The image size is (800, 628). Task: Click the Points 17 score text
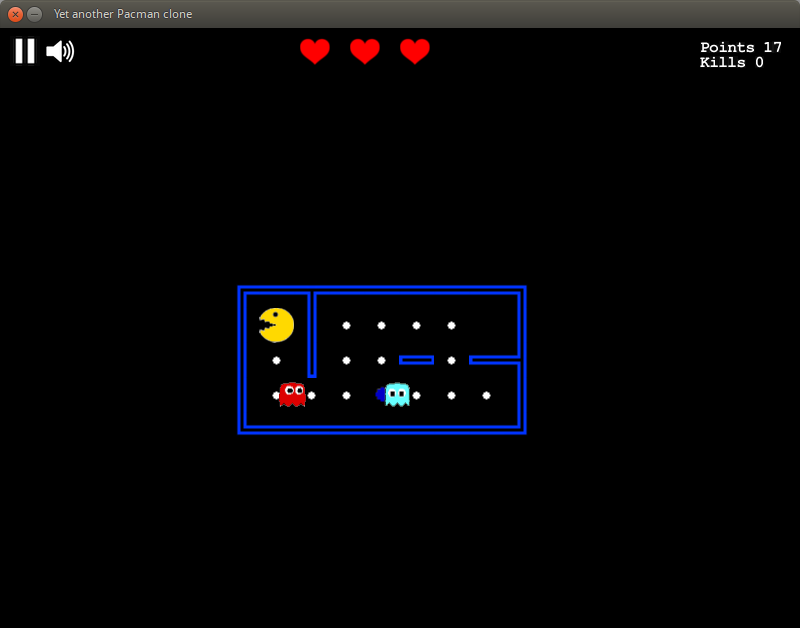point(740,47)
